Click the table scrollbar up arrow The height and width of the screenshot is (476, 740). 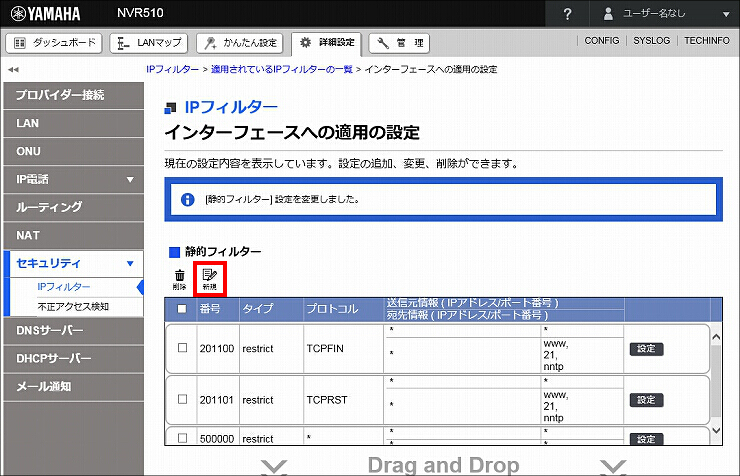coord(716,337)
